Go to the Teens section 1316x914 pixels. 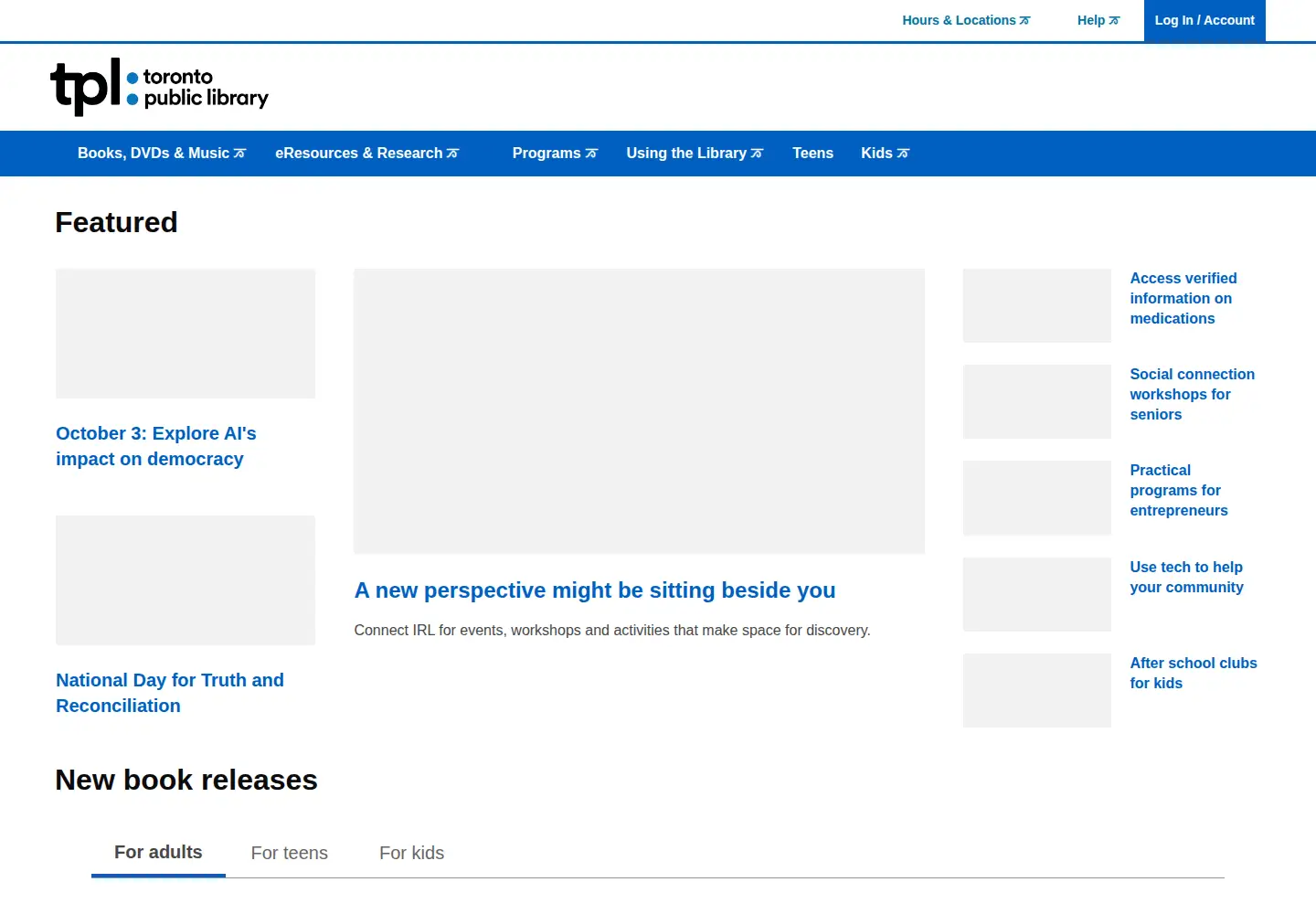click(x=812, y=154)
